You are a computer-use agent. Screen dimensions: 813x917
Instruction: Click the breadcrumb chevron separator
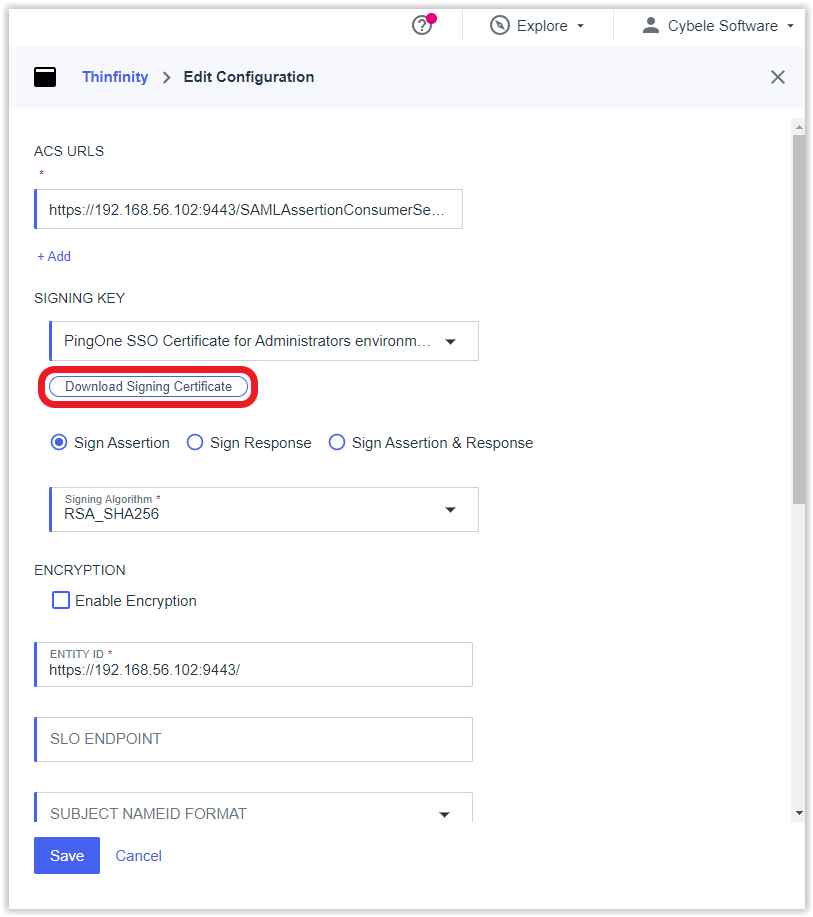pos(167,78)
